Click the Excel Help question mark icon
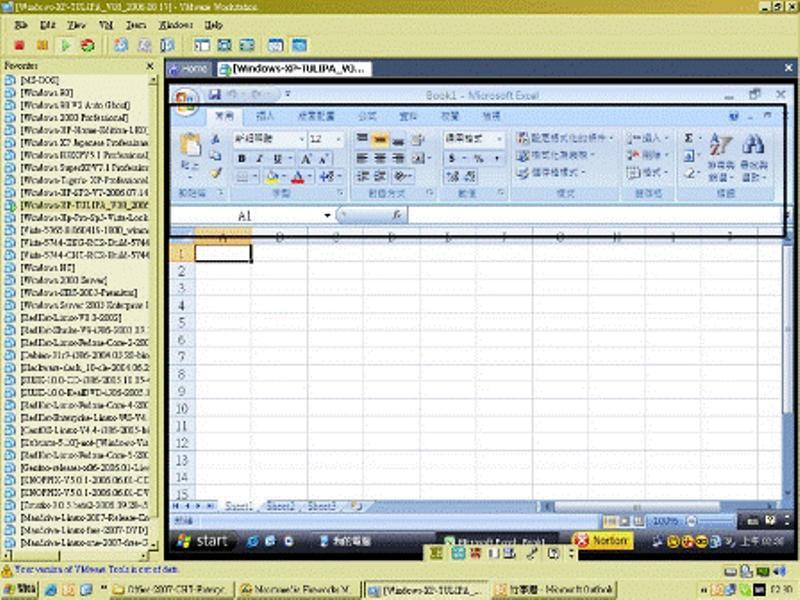 pos(734,116)
